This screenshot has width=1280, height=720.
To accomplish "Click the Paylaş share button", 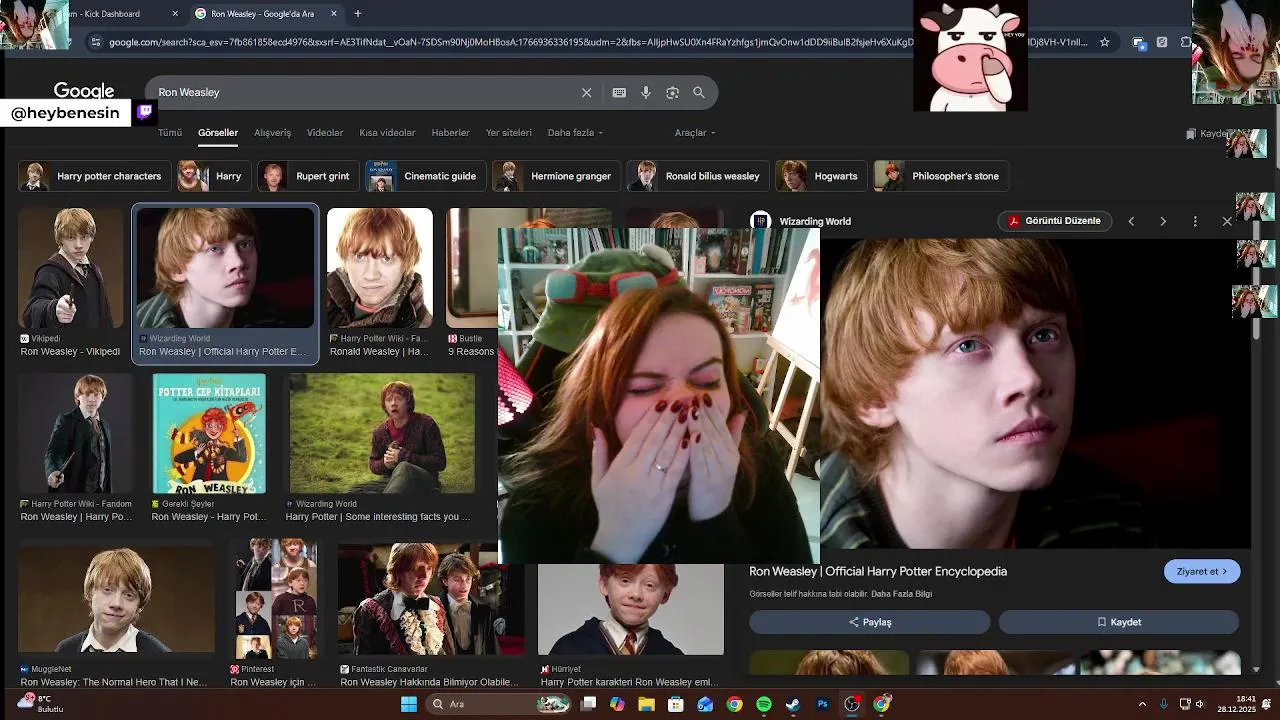I will click(870, 622).
